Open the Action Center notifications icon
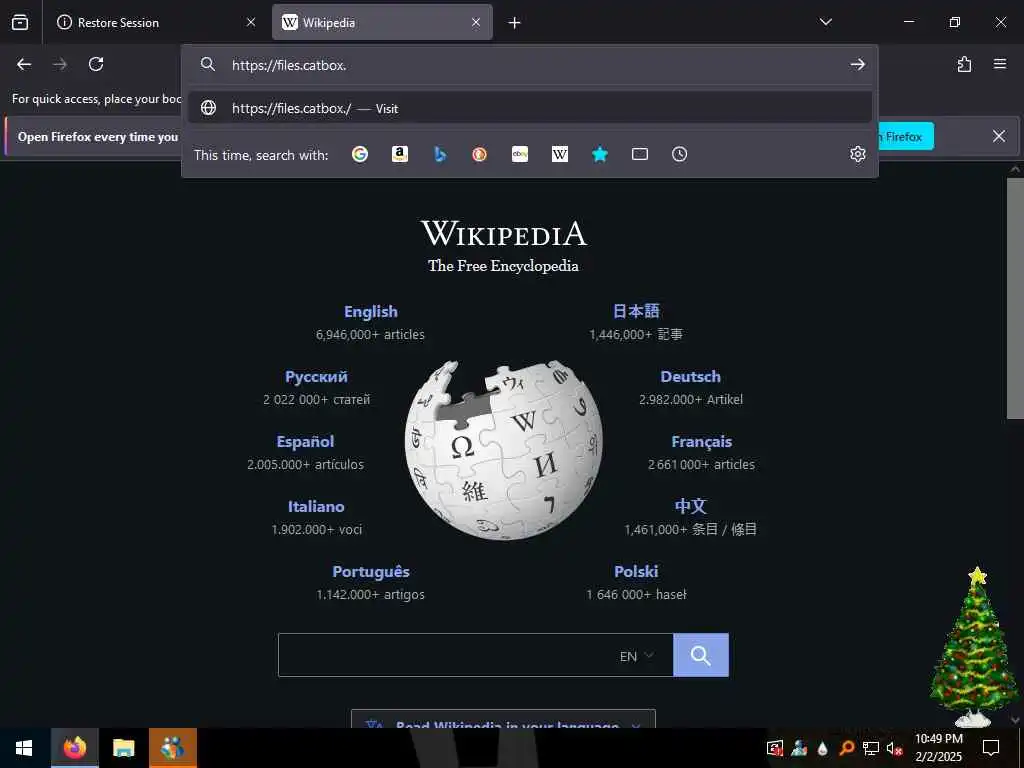Image resolution: width=1024 pixels, height=768 pixels. pyautogui.click(x=991, y=748)
